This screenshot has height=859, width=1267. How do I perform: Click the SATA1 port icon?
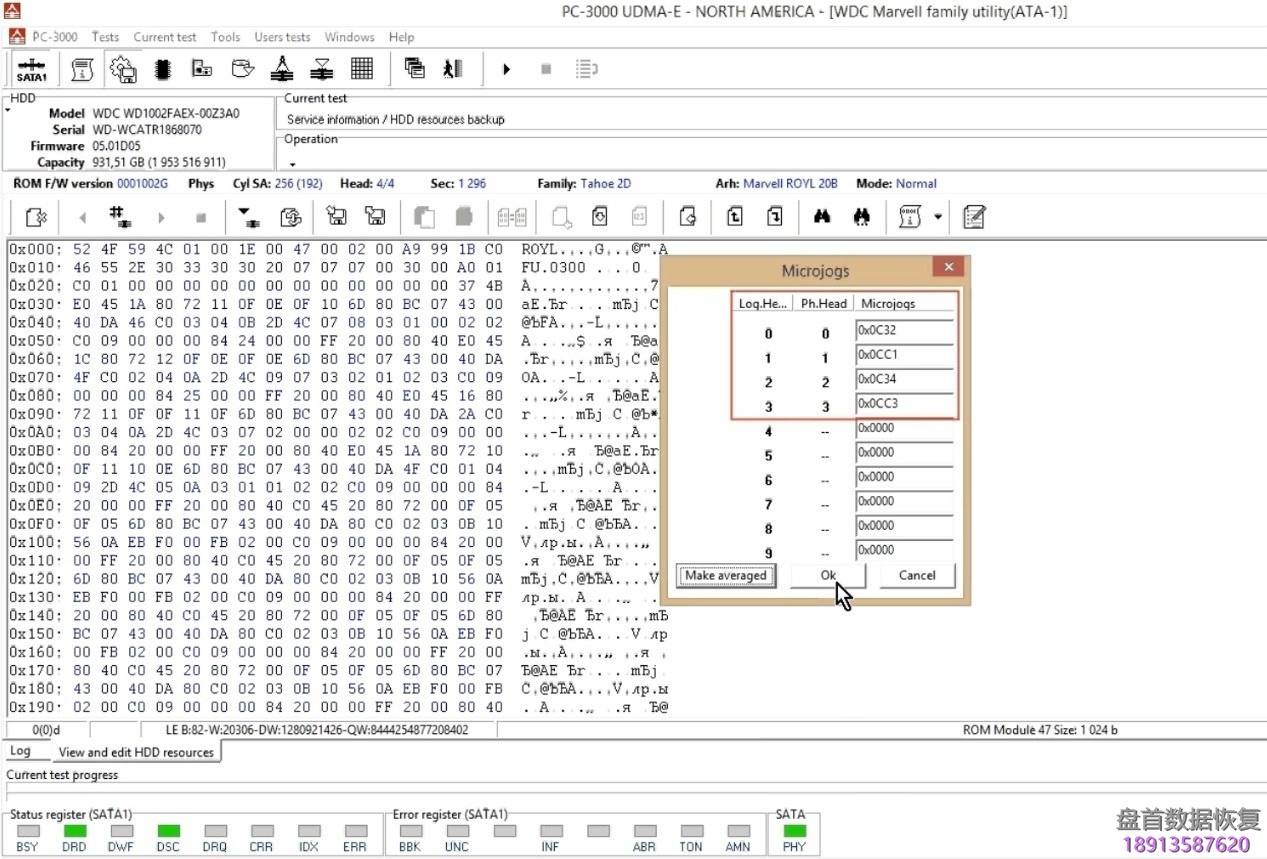[31, 69]
